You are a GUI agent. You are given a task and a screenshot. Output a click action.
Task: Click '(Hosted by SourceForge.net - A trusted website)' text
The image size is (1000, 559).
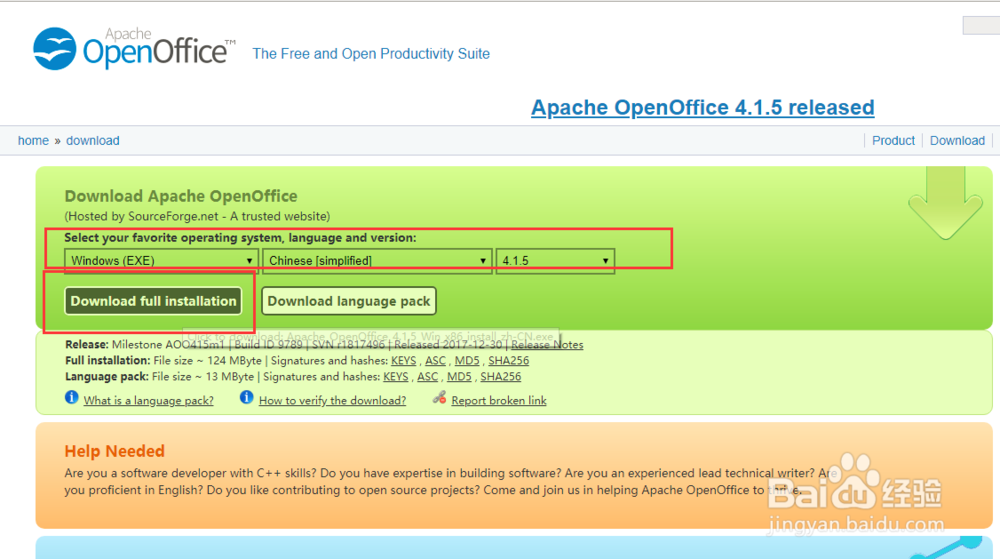(197, 217)
